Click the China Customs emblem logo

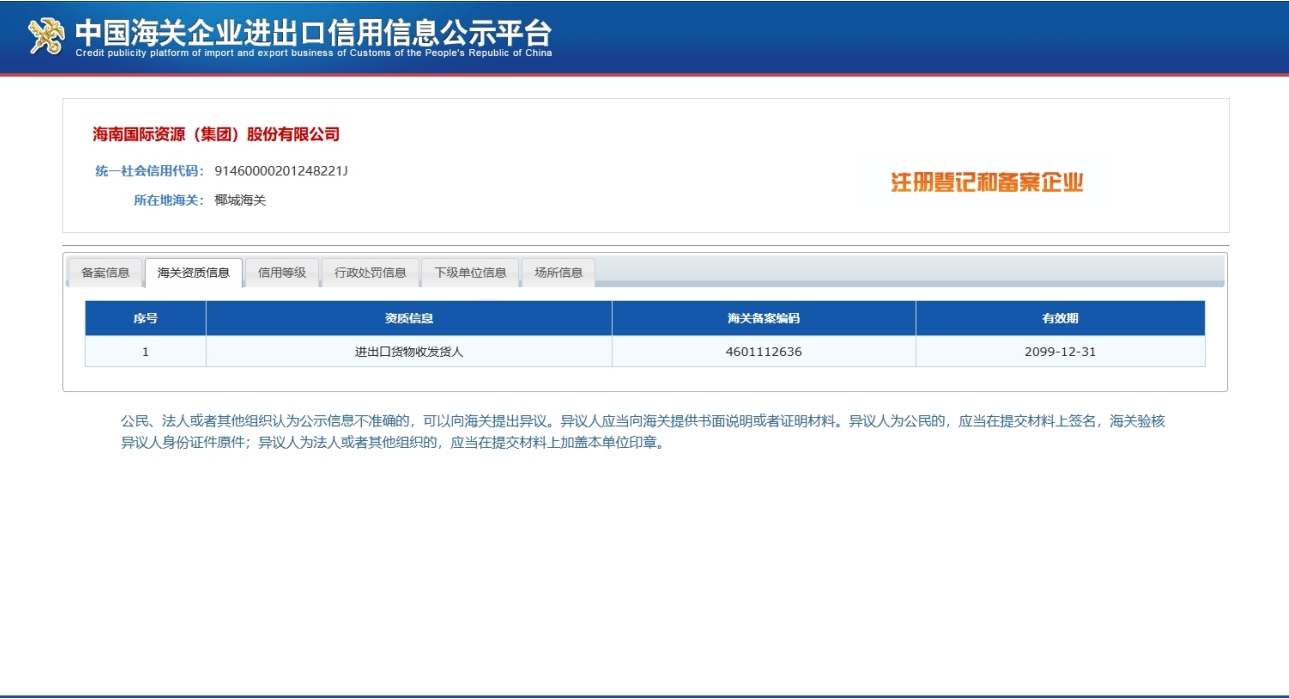46,36
